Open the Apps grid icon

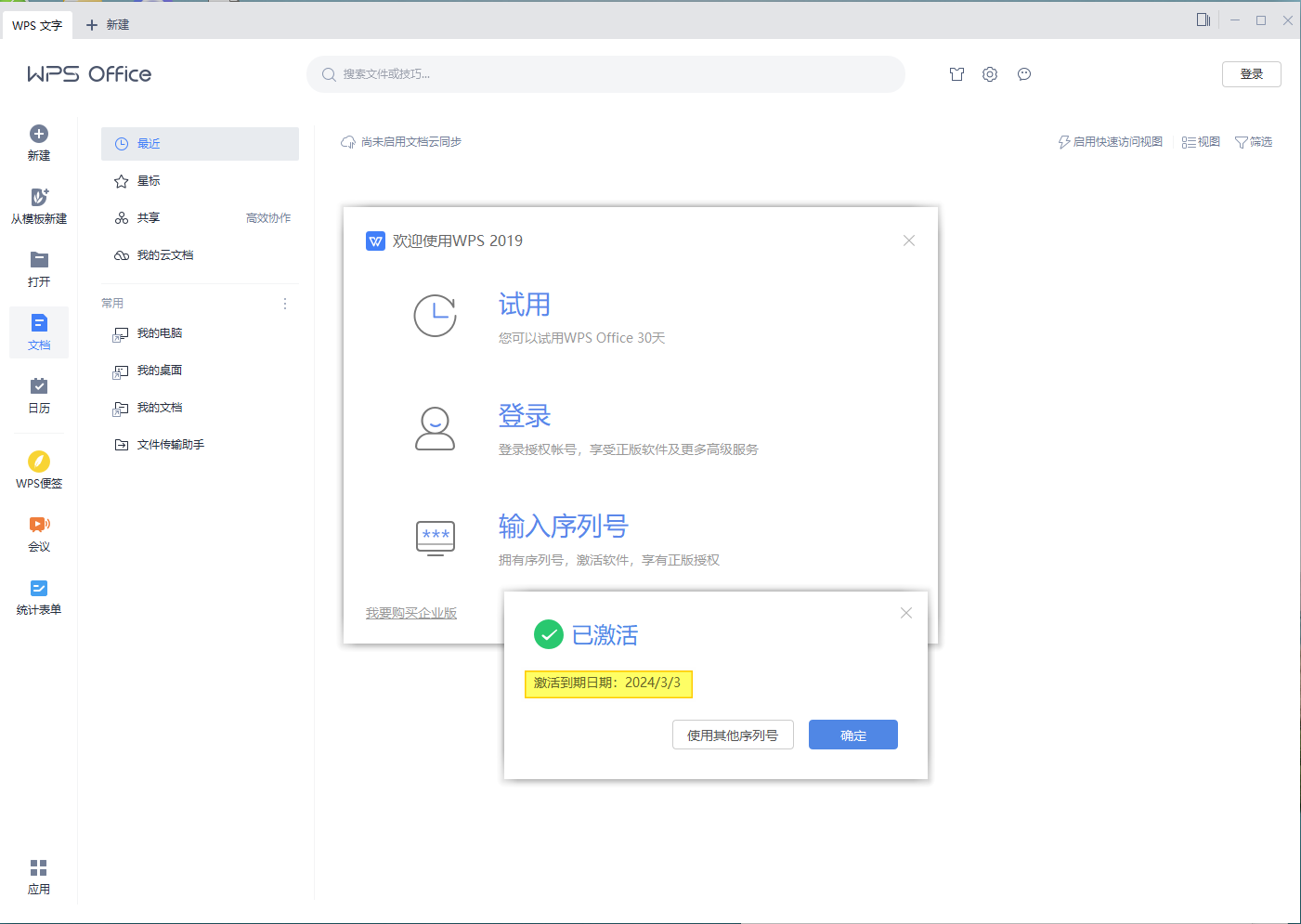[x=39, y=868]
